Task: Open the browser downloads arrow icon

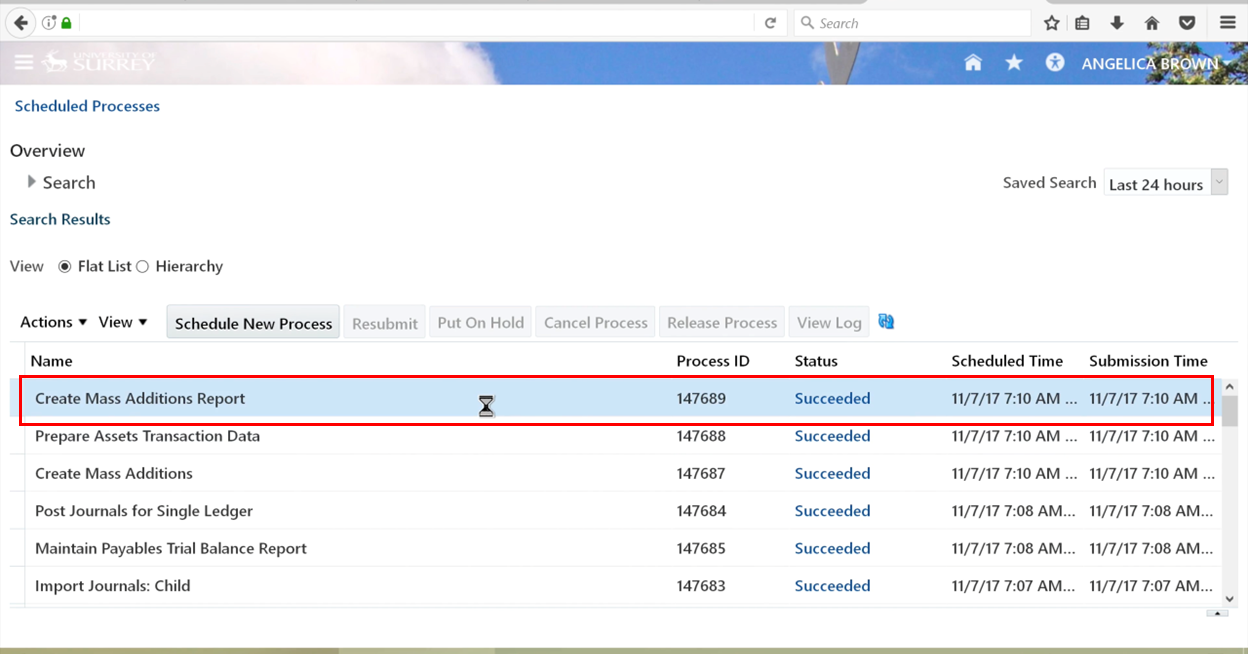Action: 1117,23
